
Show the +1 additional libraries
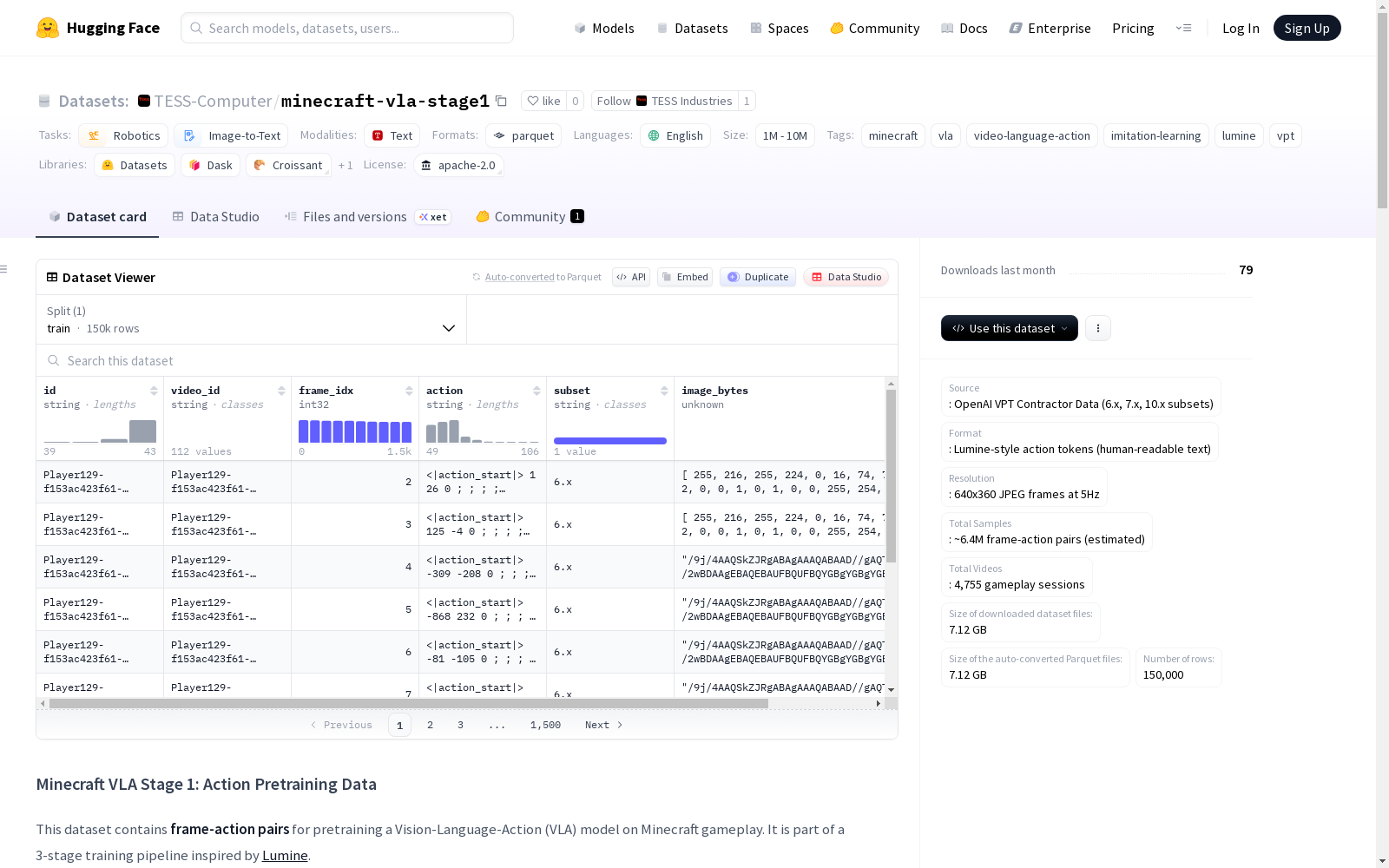(346, 165)
